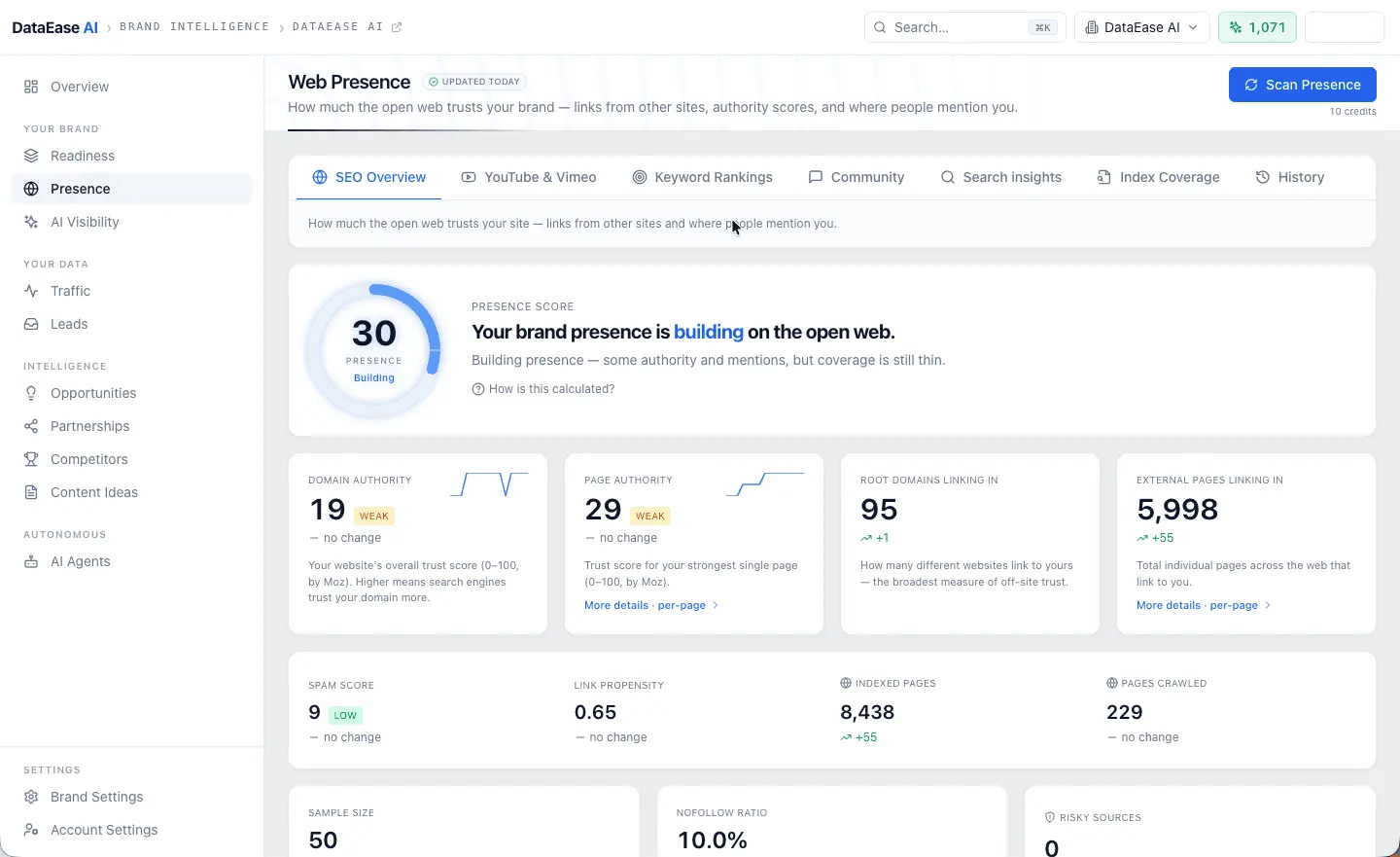
Task: Click the shield icon next to Risky Sources
Action: pyautogui.click(x=1050, y=817)
